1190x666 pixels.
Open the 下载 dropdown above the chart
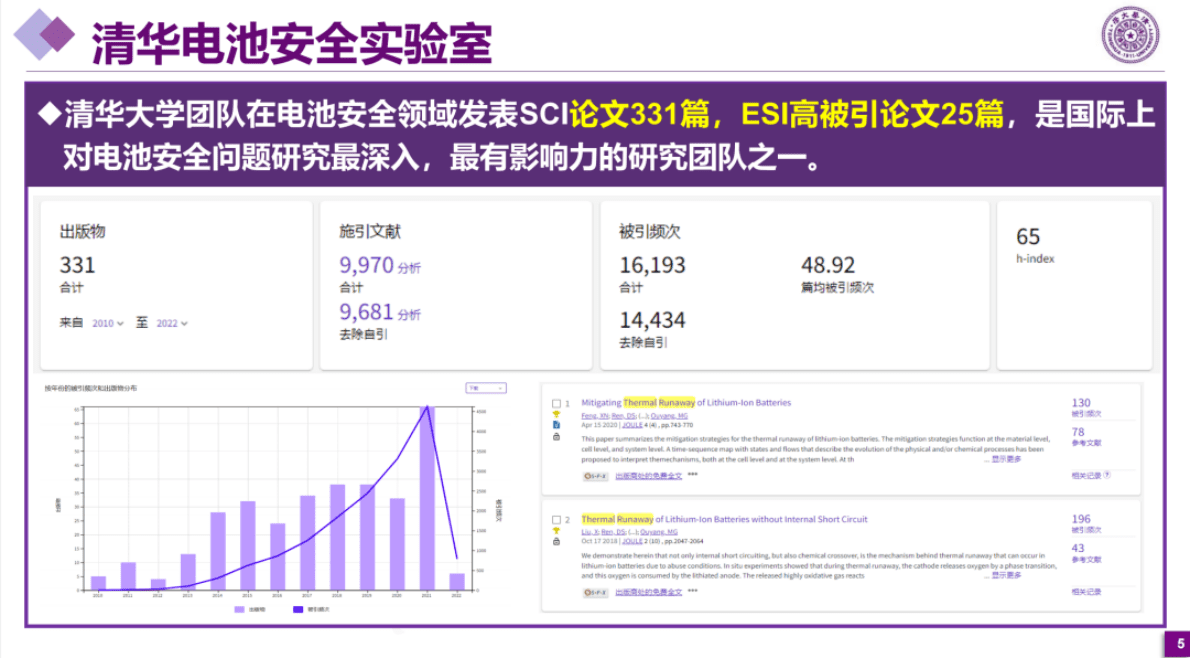pos(486,388)
